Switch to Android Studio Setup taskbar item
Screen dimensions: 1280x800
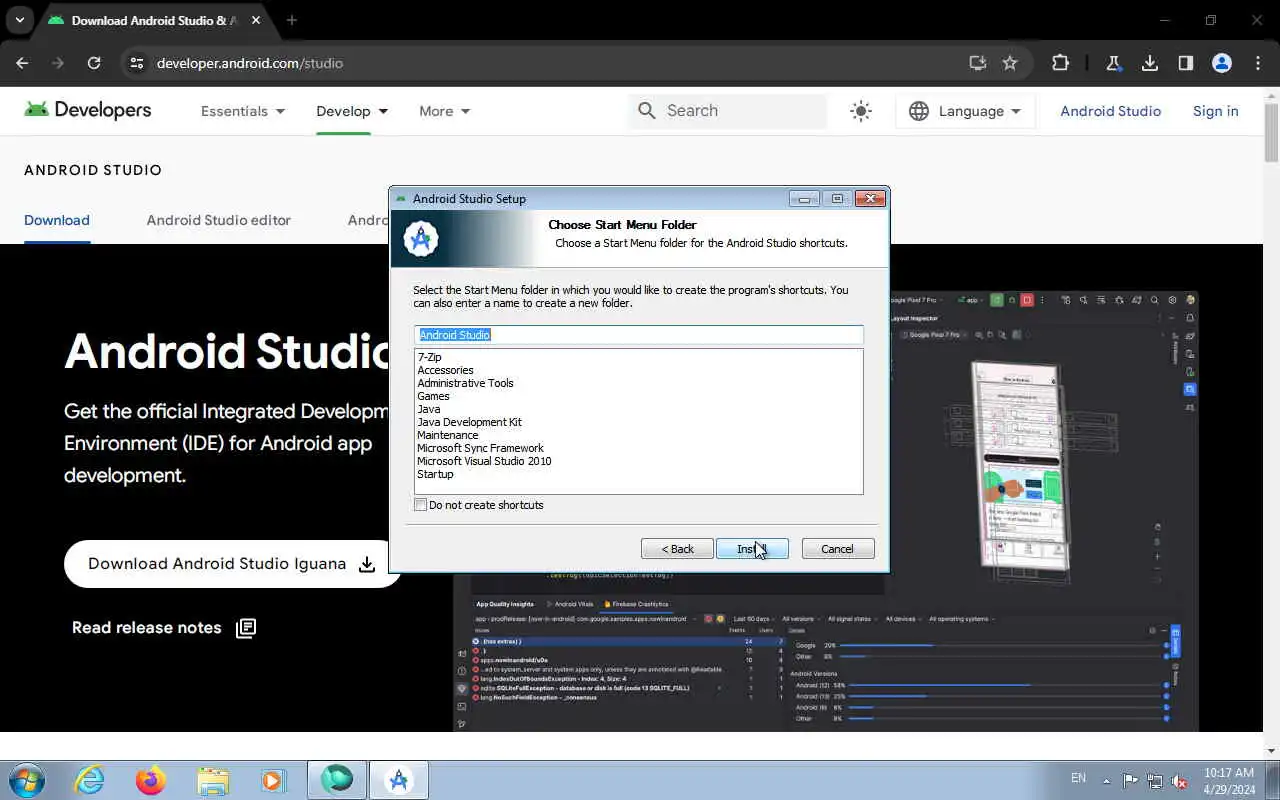tap(399, 780)
